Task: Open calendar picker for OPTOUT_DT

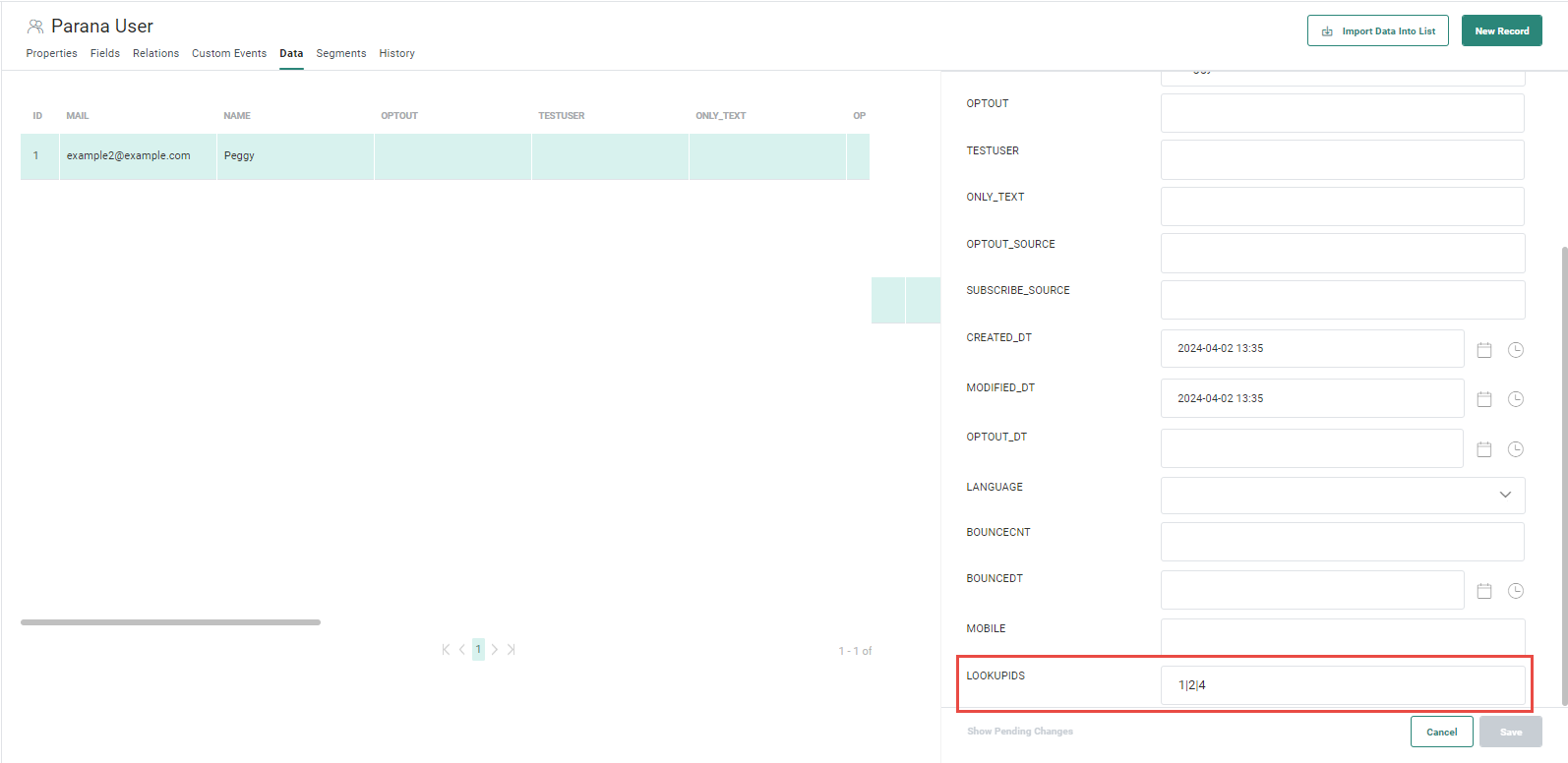Action: 1484,449
